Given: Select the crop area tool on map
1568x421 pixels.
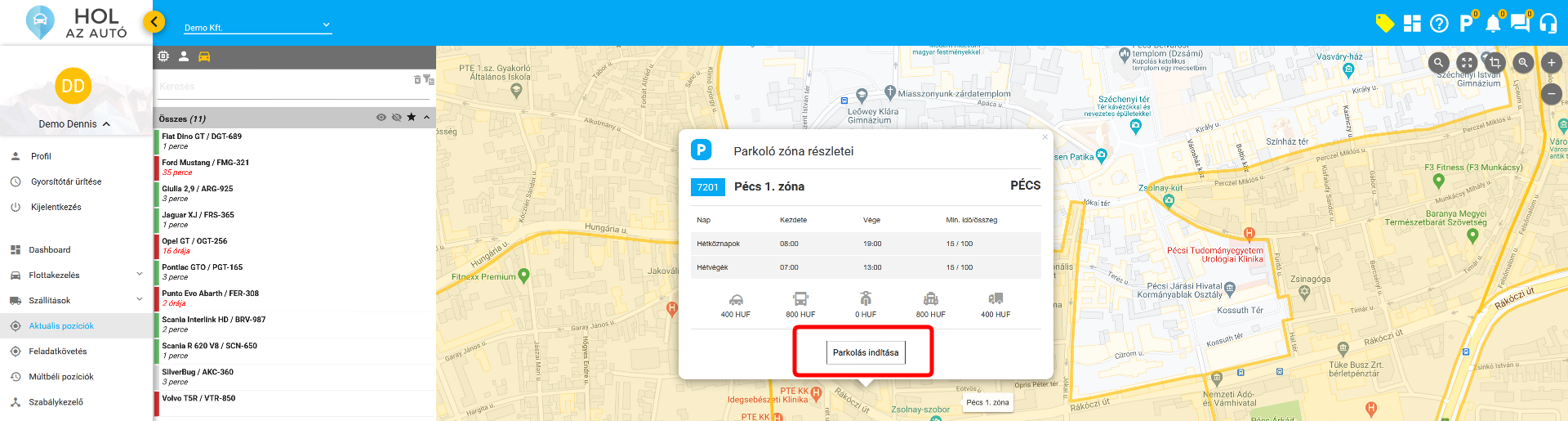Looking at the screenshot, I should (x=1494, y=62).
